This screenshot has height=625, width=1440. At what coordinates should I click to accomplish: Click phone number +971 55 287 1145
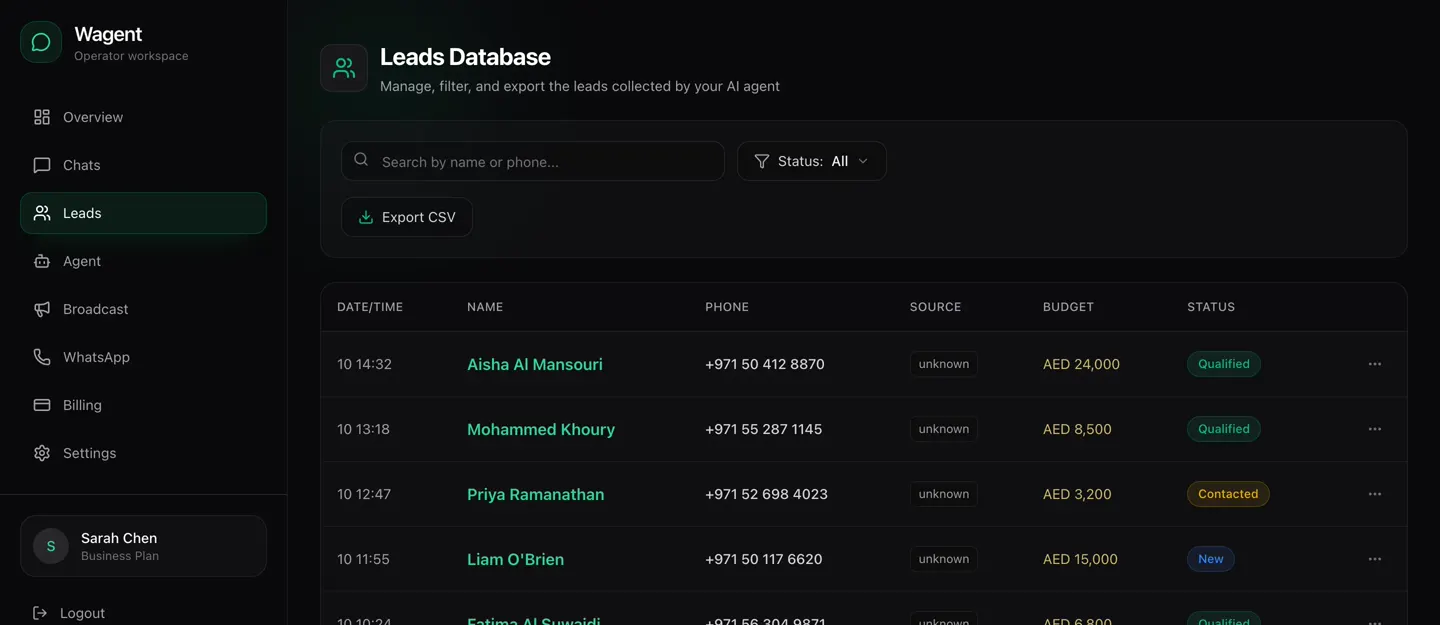[x=763, y=429]
